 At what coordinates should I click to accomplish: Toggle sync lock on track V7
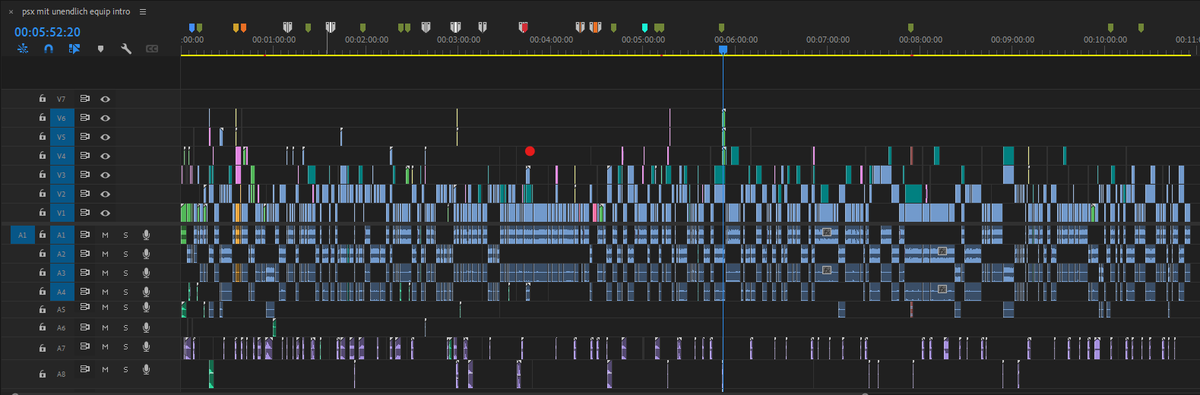point(85,99)
